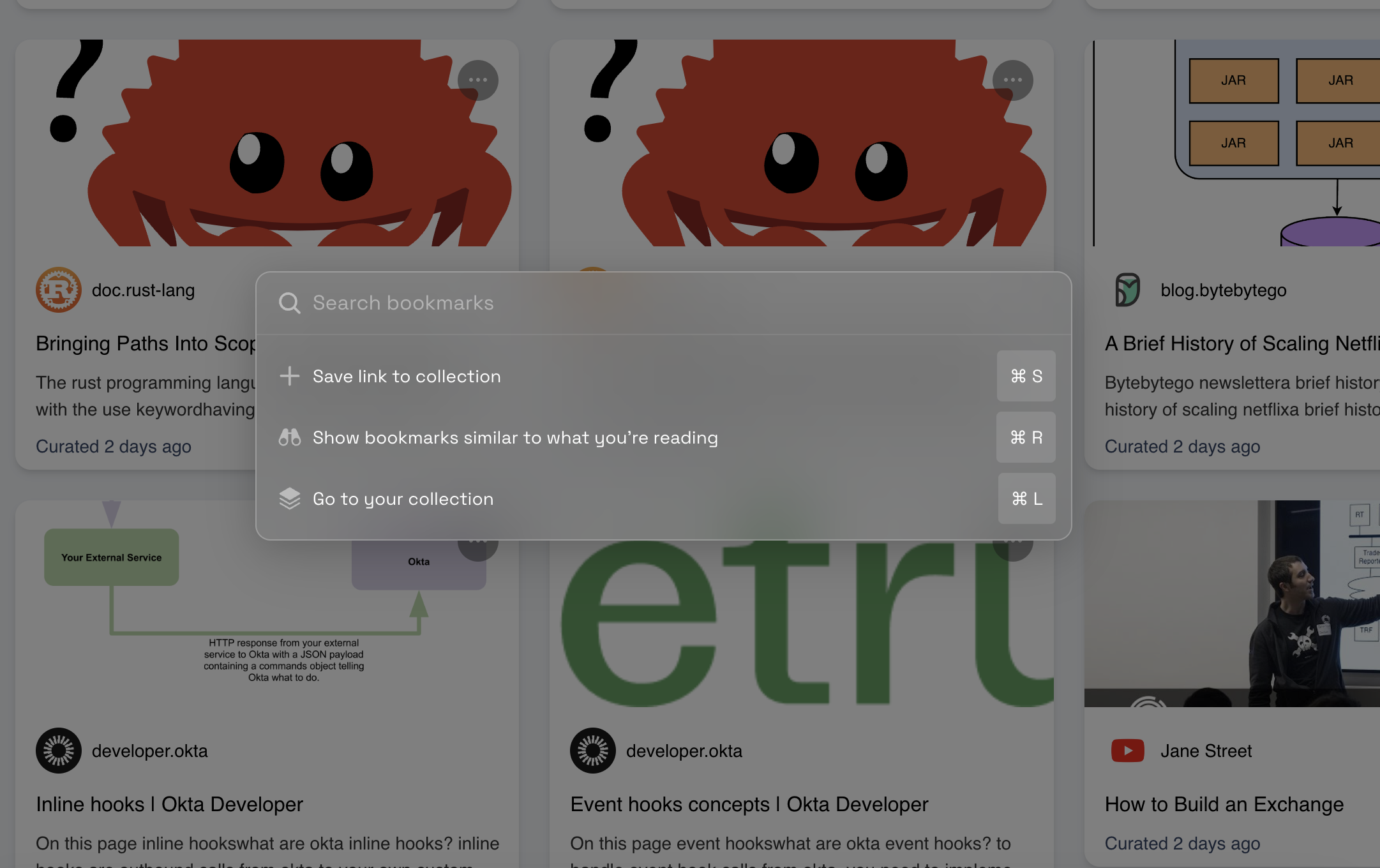This screenshot has height=868, width=1380.
Task: Choose Go to your collection
Action: pos(403,498)
